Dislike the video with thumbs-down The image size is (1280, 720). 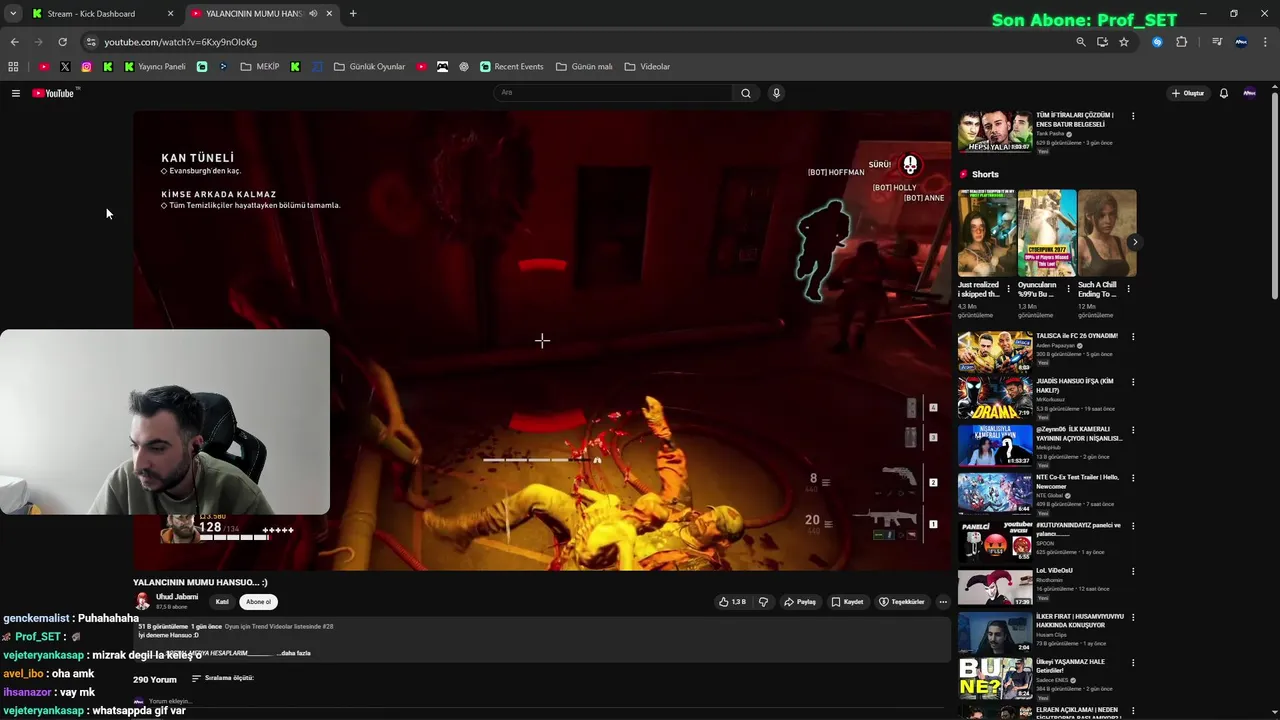(x=763, y=602)
